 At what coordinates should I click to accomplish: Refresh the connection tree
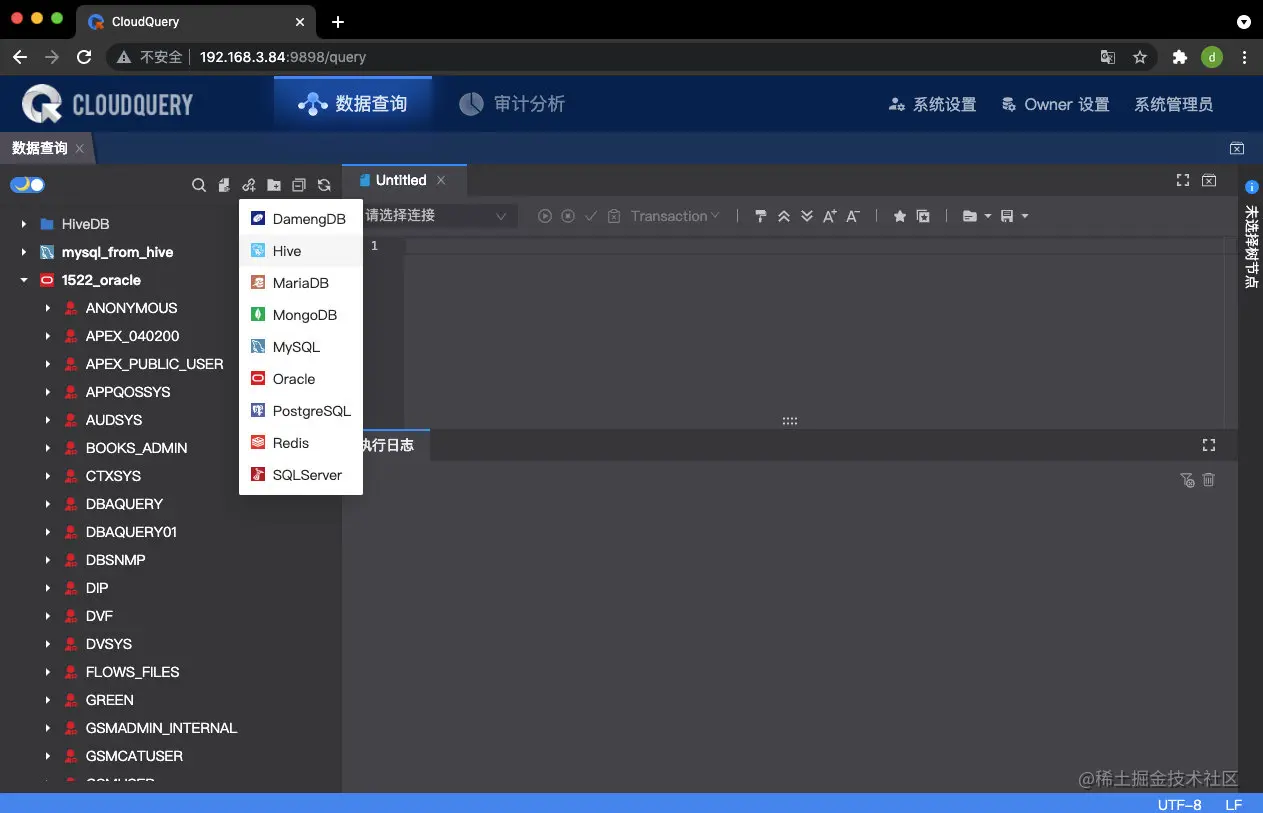coord(324,185)
